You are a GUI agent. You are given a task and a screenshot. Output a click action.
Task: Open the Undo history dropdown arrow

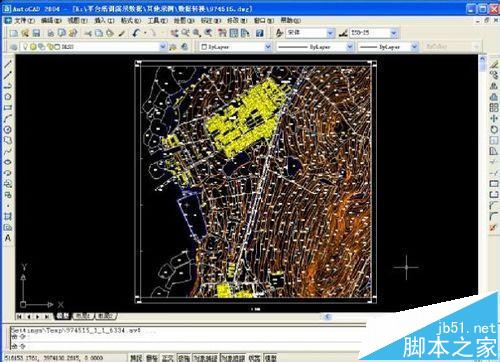click(x=145, y=33)
